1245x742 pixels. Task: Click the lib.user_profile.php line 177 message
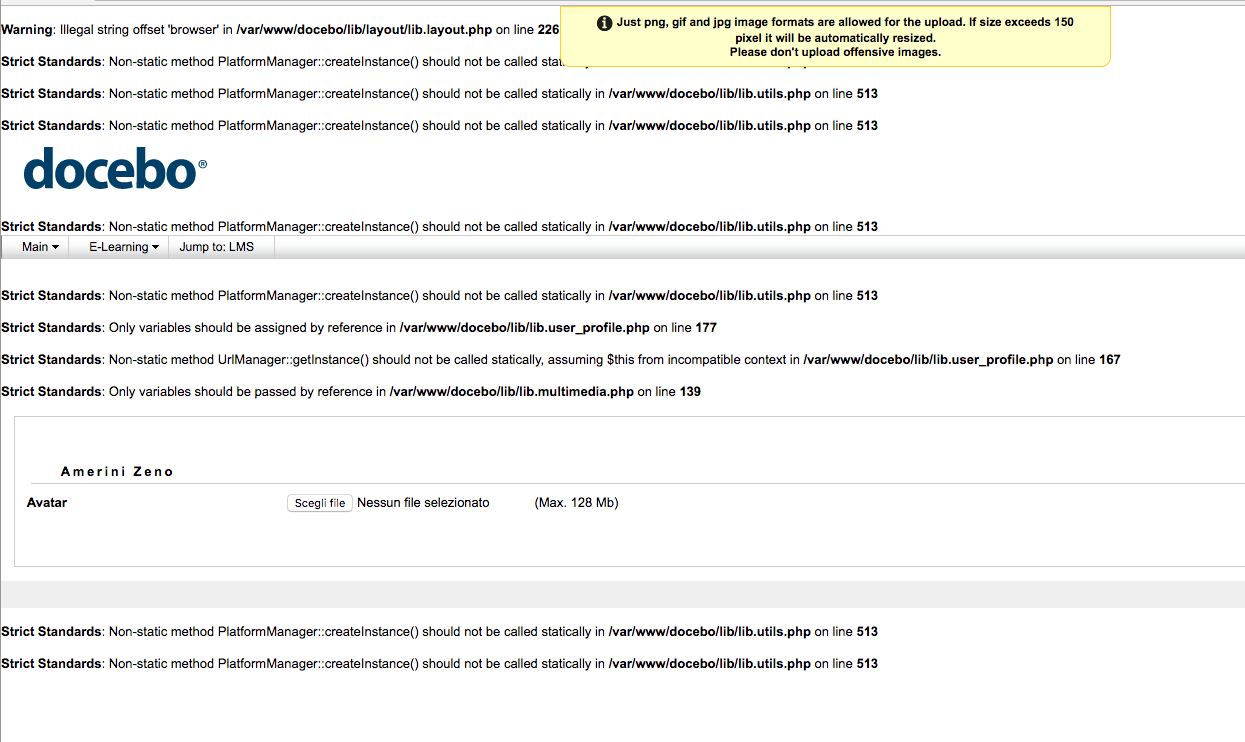(x=360, y=328)
